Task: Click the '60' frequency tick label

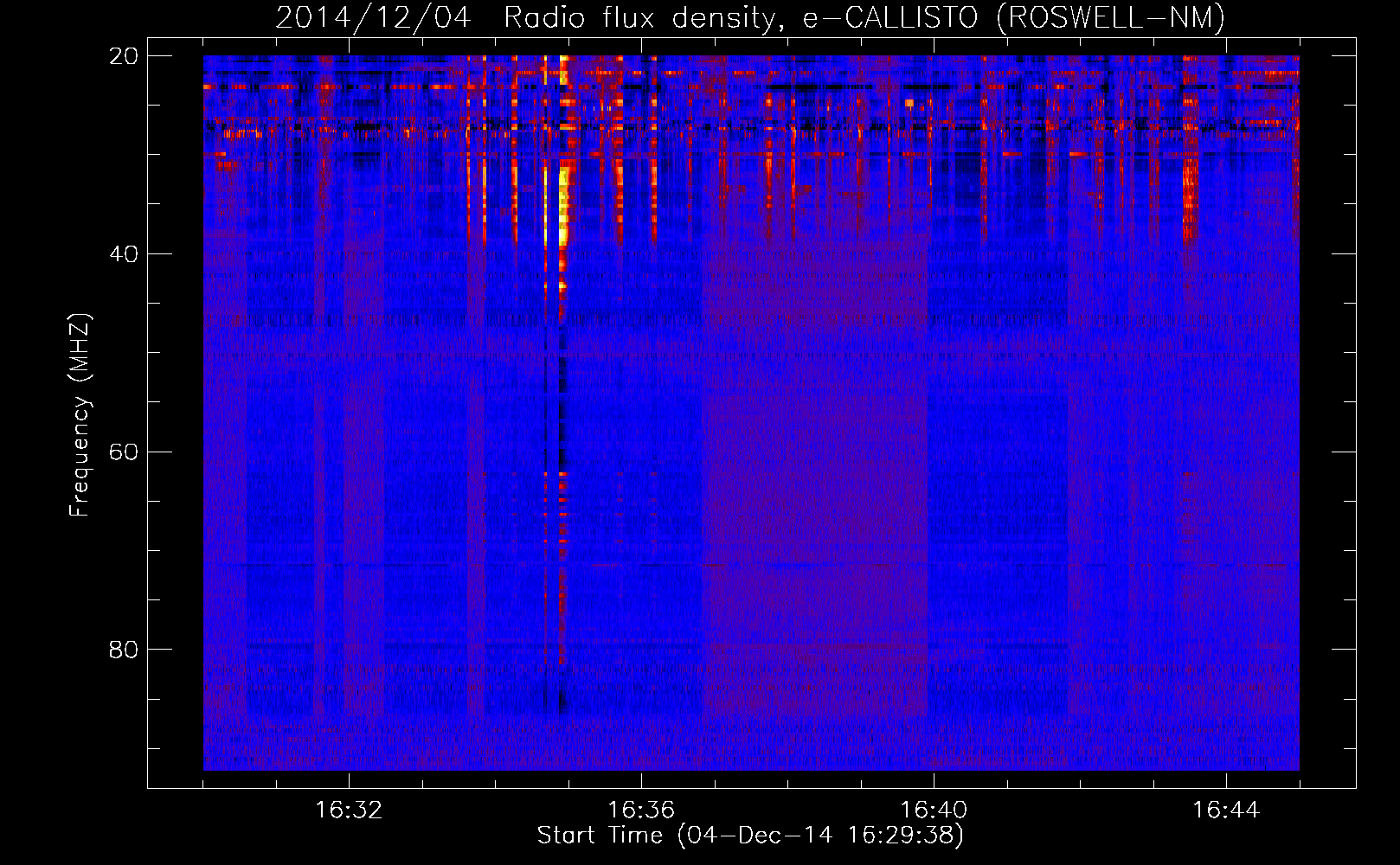Action: point(124,452)
